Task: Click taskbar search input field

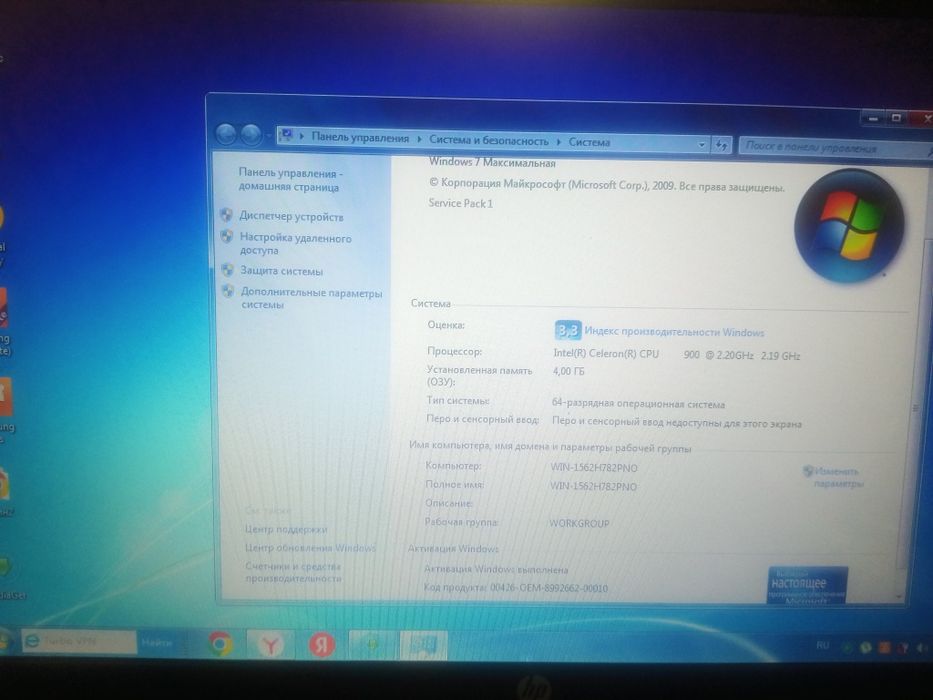Action: [x=79, y=642]
